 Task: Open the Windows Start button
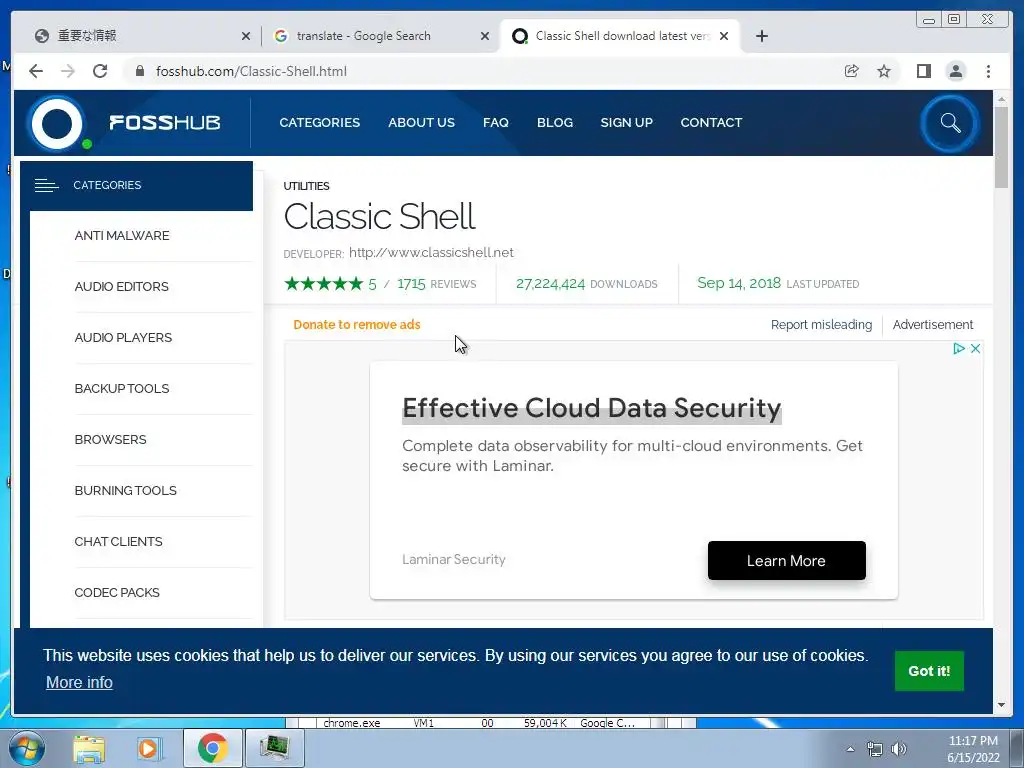click(x=26, y=748)
